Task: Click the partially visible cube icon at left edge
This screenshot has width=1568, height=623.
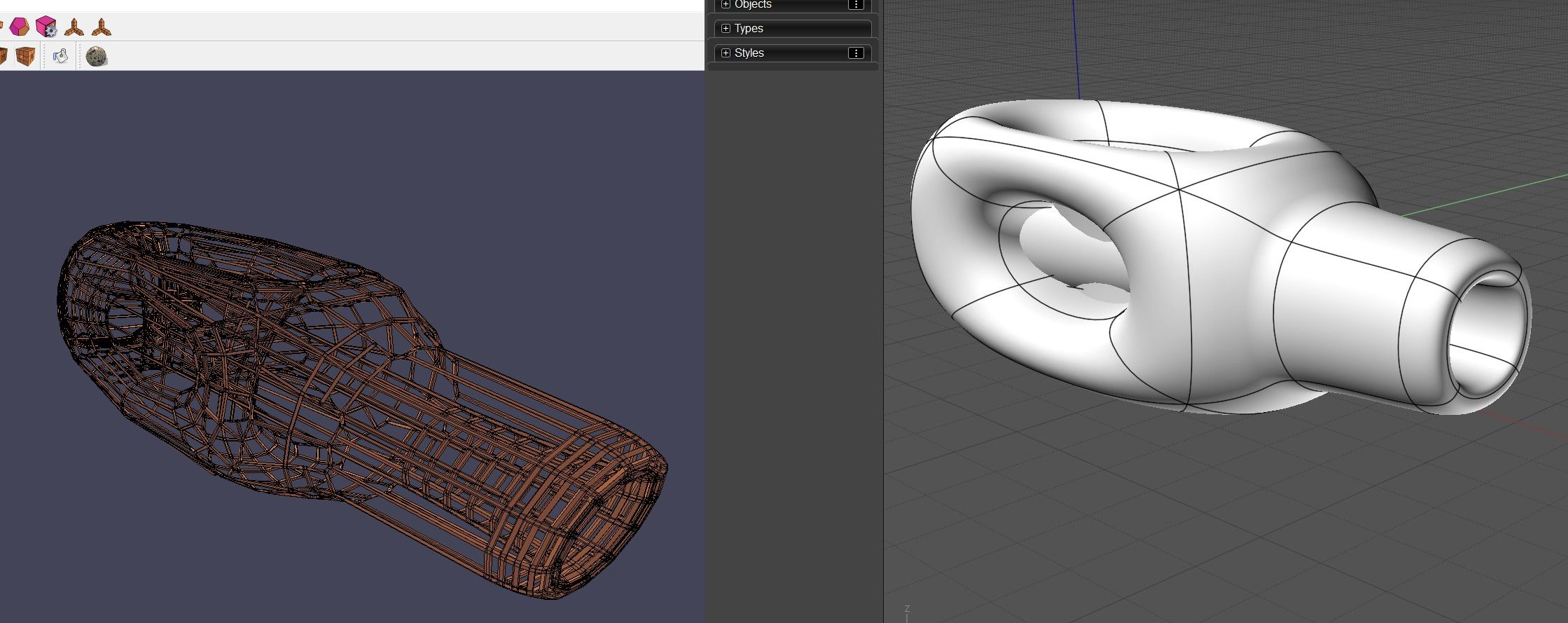Action: (x=3, y=56)
